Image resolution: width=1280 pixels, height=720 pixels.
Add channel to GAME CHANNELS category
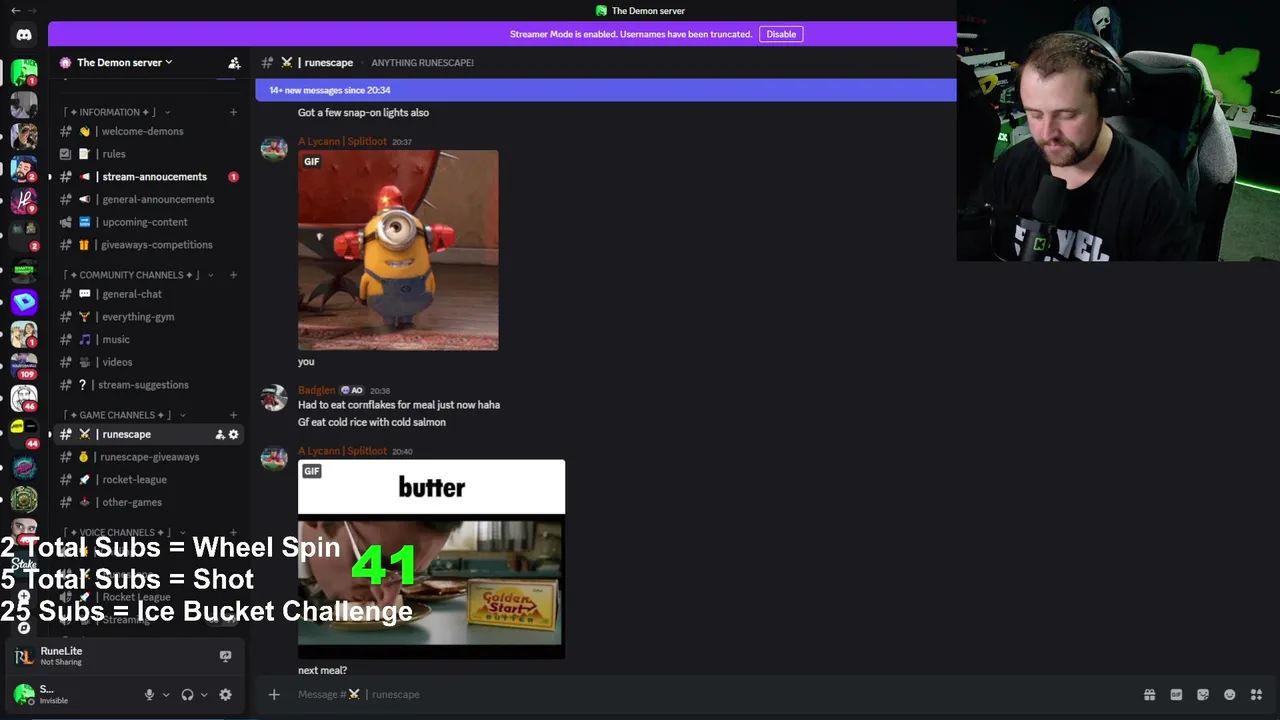(233, 415)
